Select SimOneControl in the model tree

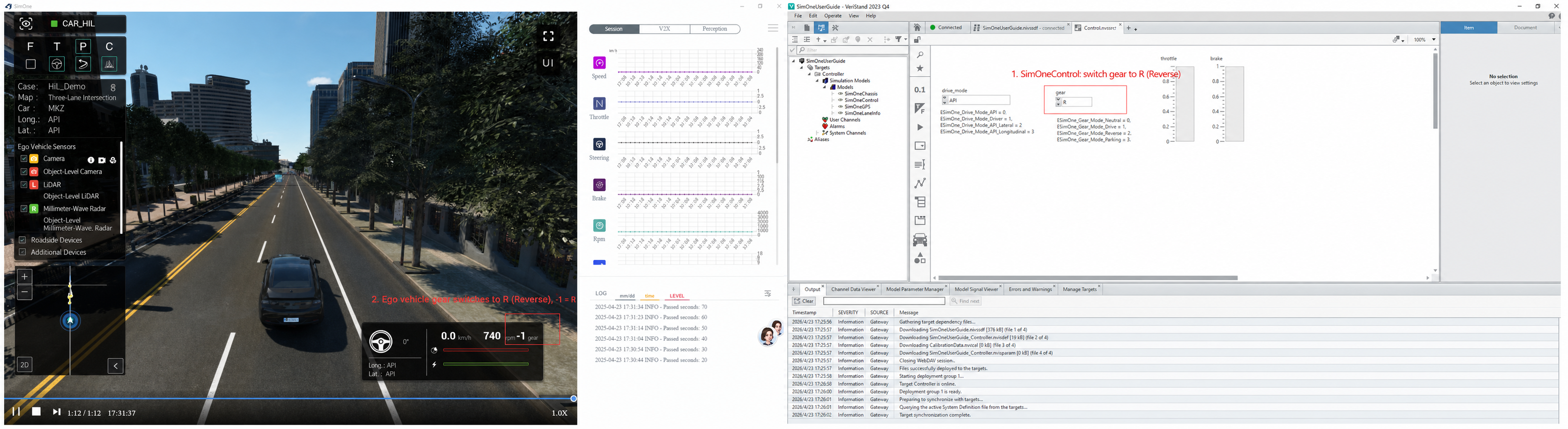pos(861,101)
